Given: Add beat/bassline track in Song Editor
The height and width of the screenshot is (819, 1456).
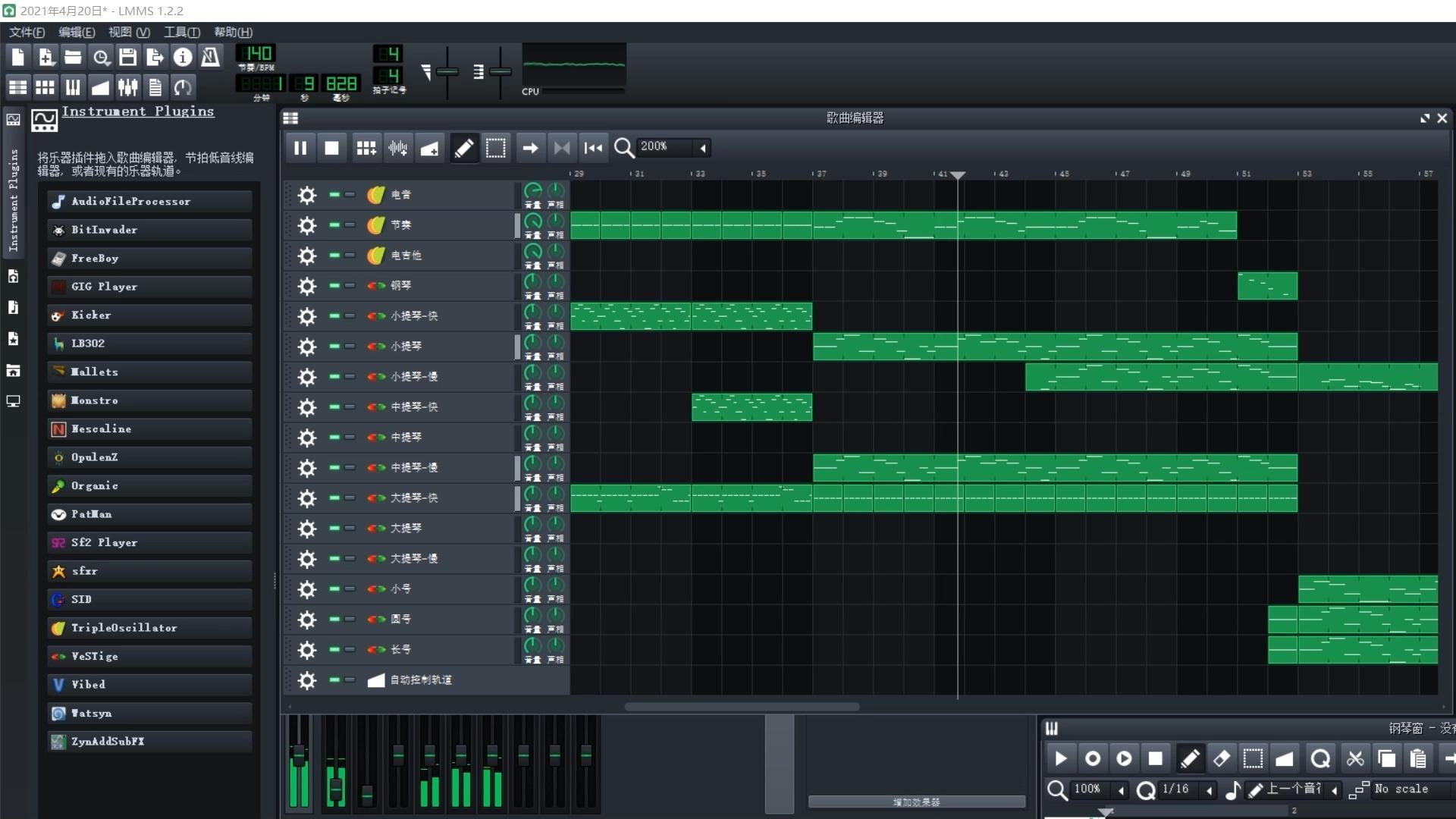Looking at the screenshot, I should (x=366, y=148).
